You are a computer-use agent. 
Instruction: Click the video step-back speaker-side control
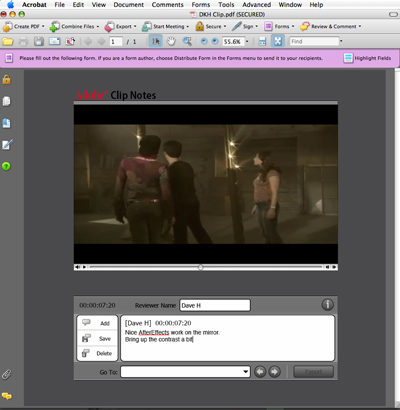pos(78,267)
